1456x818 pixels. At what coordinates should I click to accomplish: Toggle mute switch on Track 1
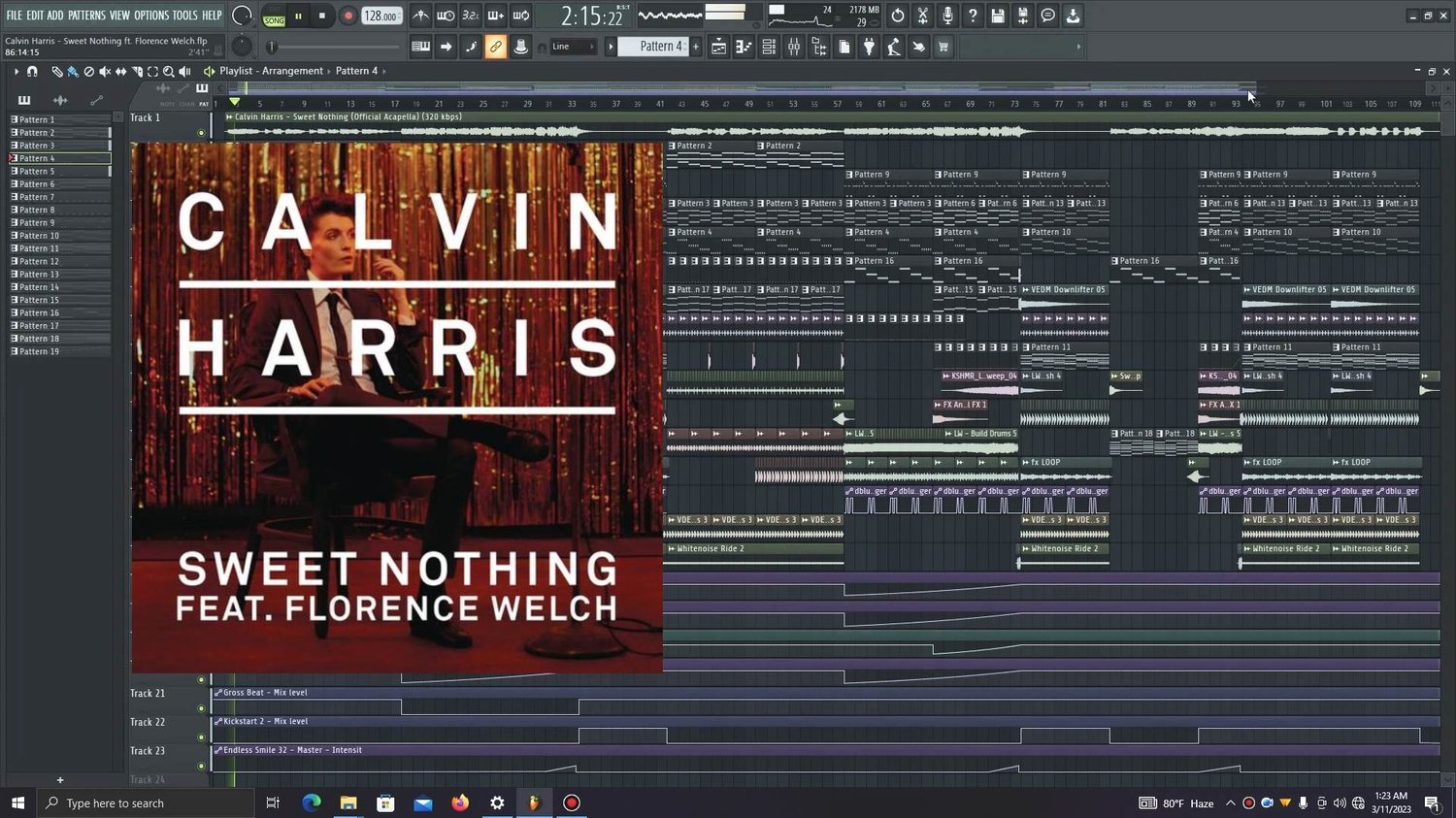click(202, 132)
